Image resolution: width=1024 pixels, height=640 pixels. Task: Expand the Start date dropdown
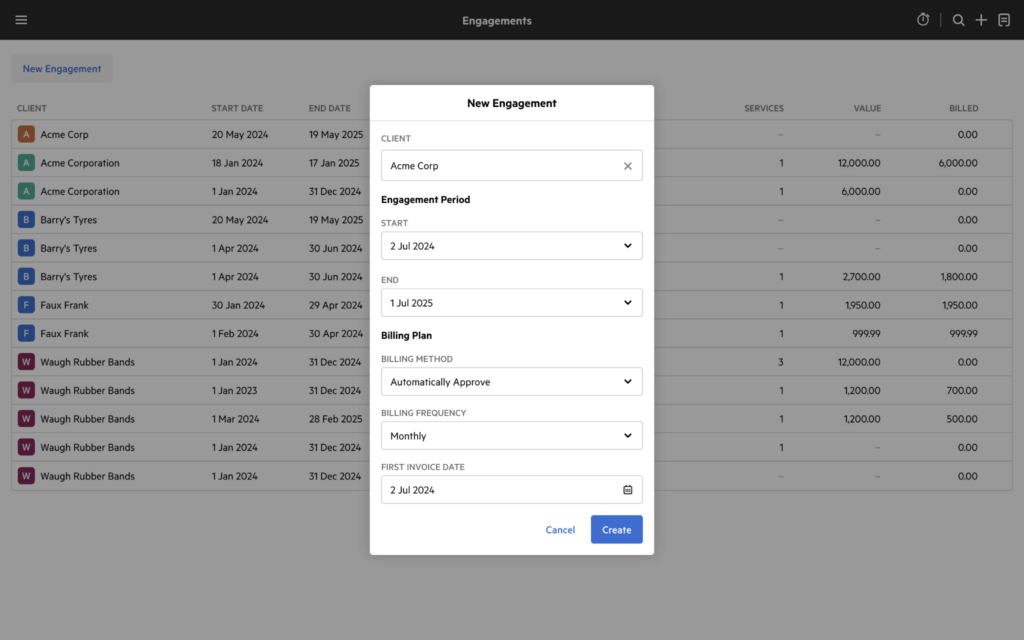pos(627,246)
